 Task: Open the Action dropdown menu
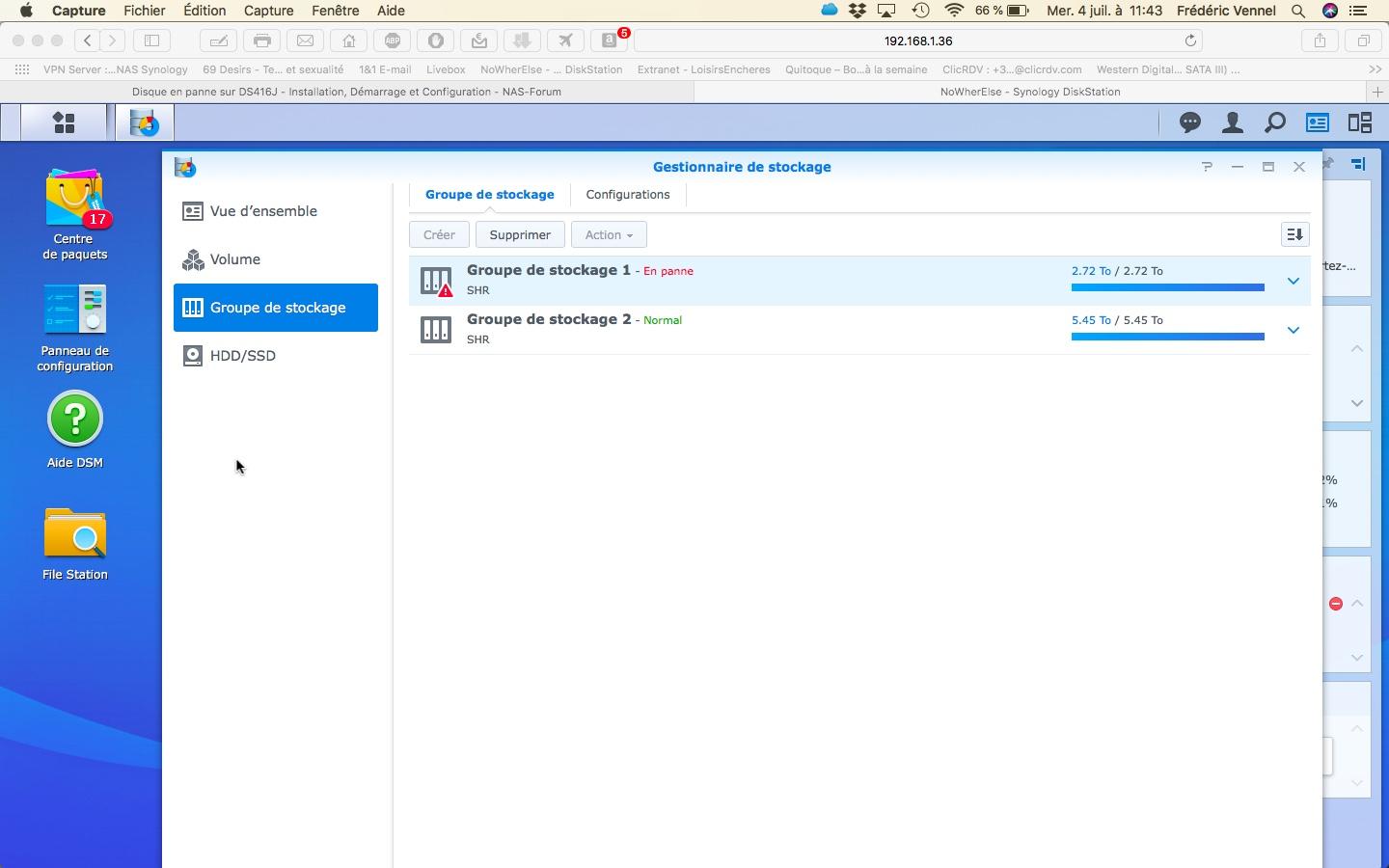609,234
